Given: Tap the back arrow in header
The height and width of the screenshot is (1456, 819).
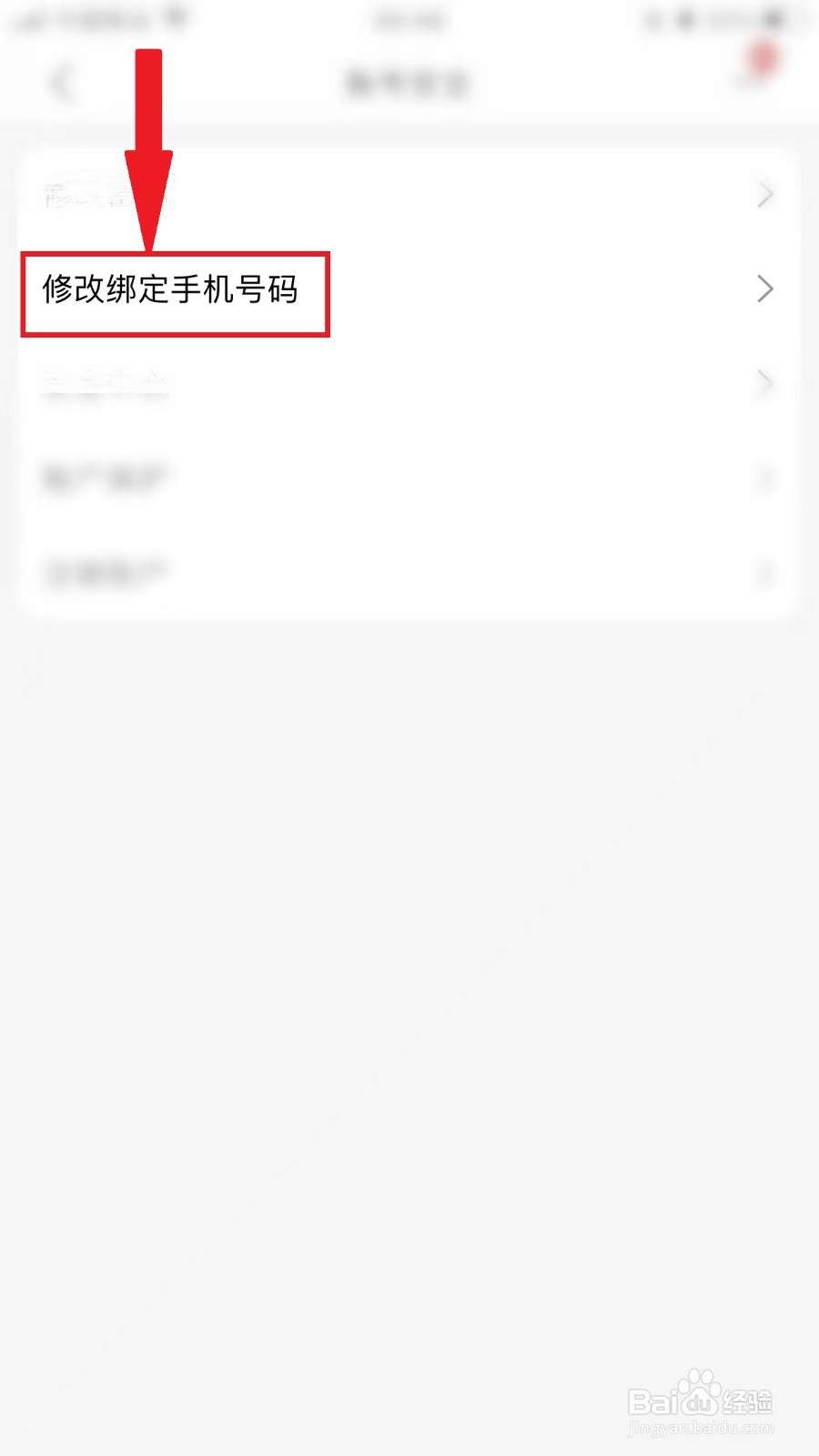Looking at the screenshot, I should 61,84.
